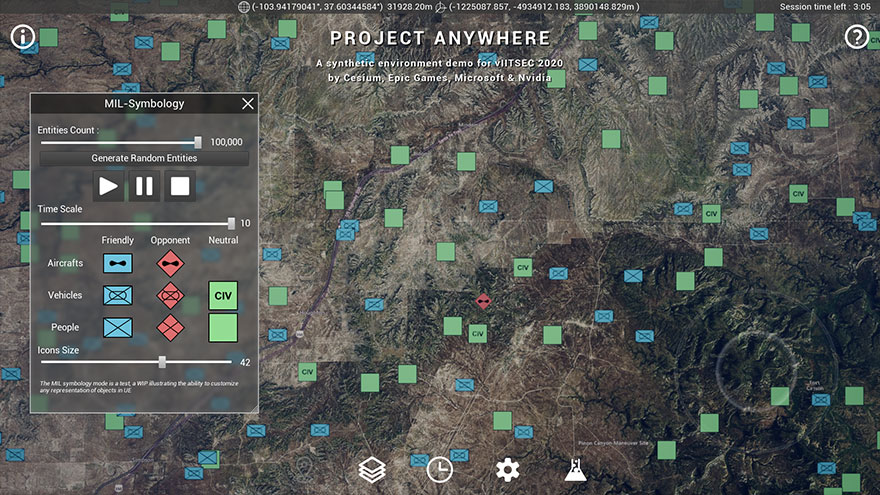Select the opponent vehicles symbol
Image resolution: width=880 pixels, height=495 pixels.
click(170, 296)
